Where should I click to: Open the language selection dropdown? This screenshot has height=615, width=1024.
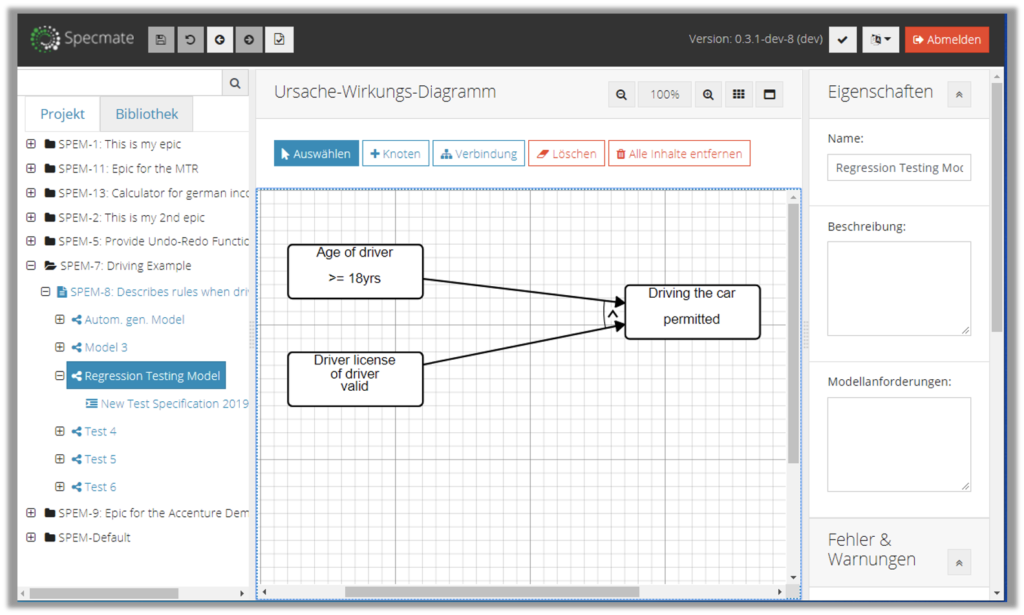coord(880,39)
